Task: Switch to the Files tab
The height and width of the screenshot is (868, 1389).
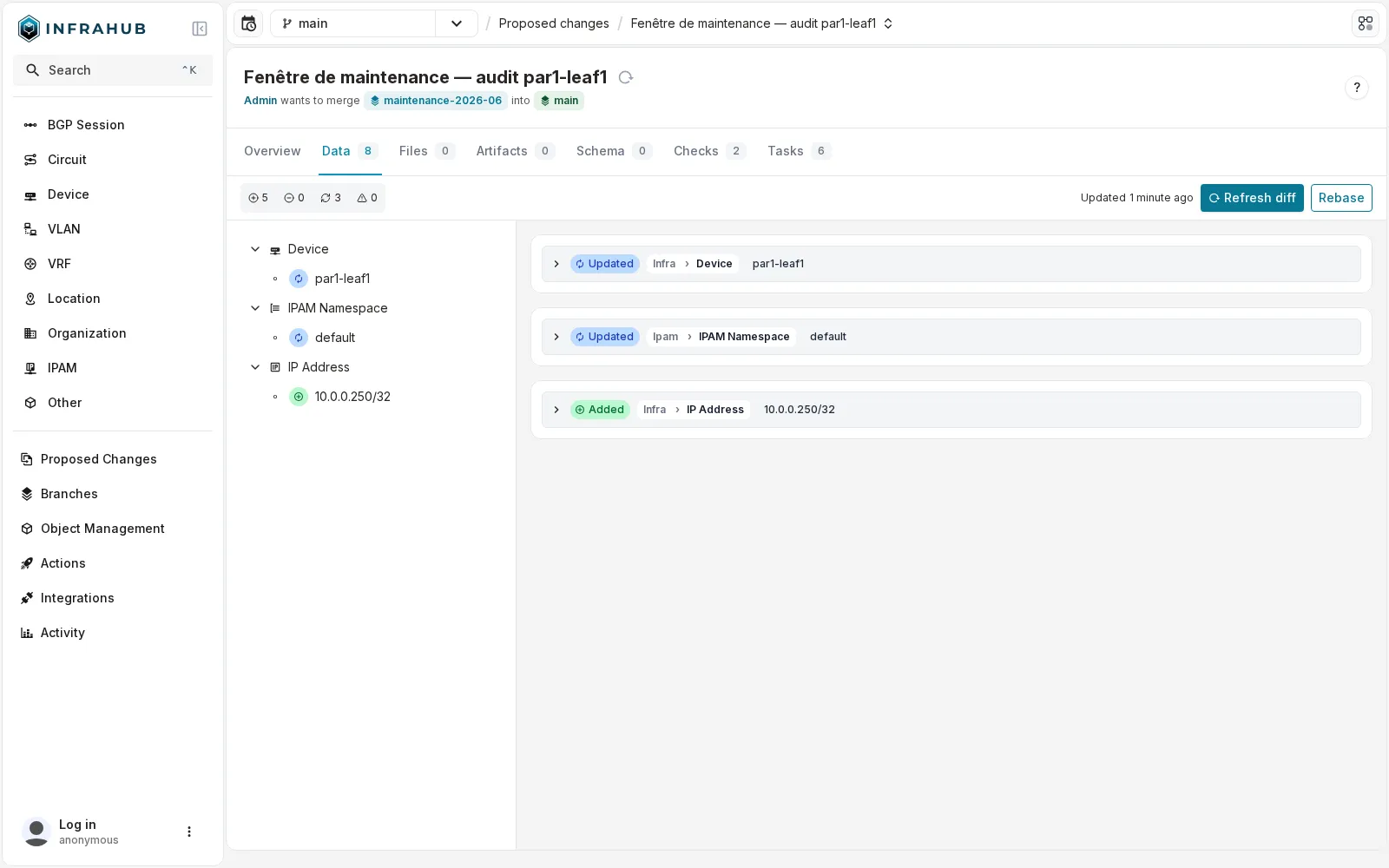Action: click(426, 151)
